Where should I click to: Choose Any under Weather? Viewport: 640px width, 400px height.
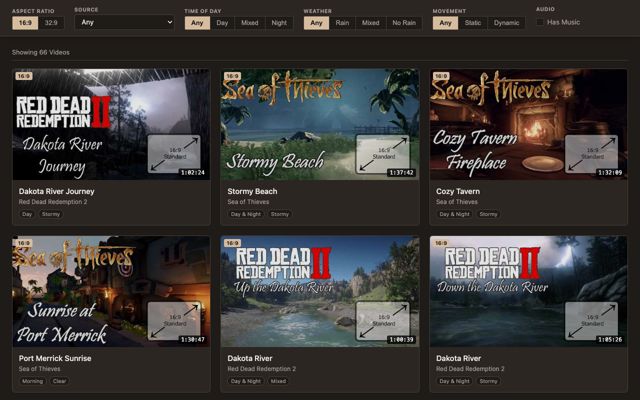(x=316, y=23)
